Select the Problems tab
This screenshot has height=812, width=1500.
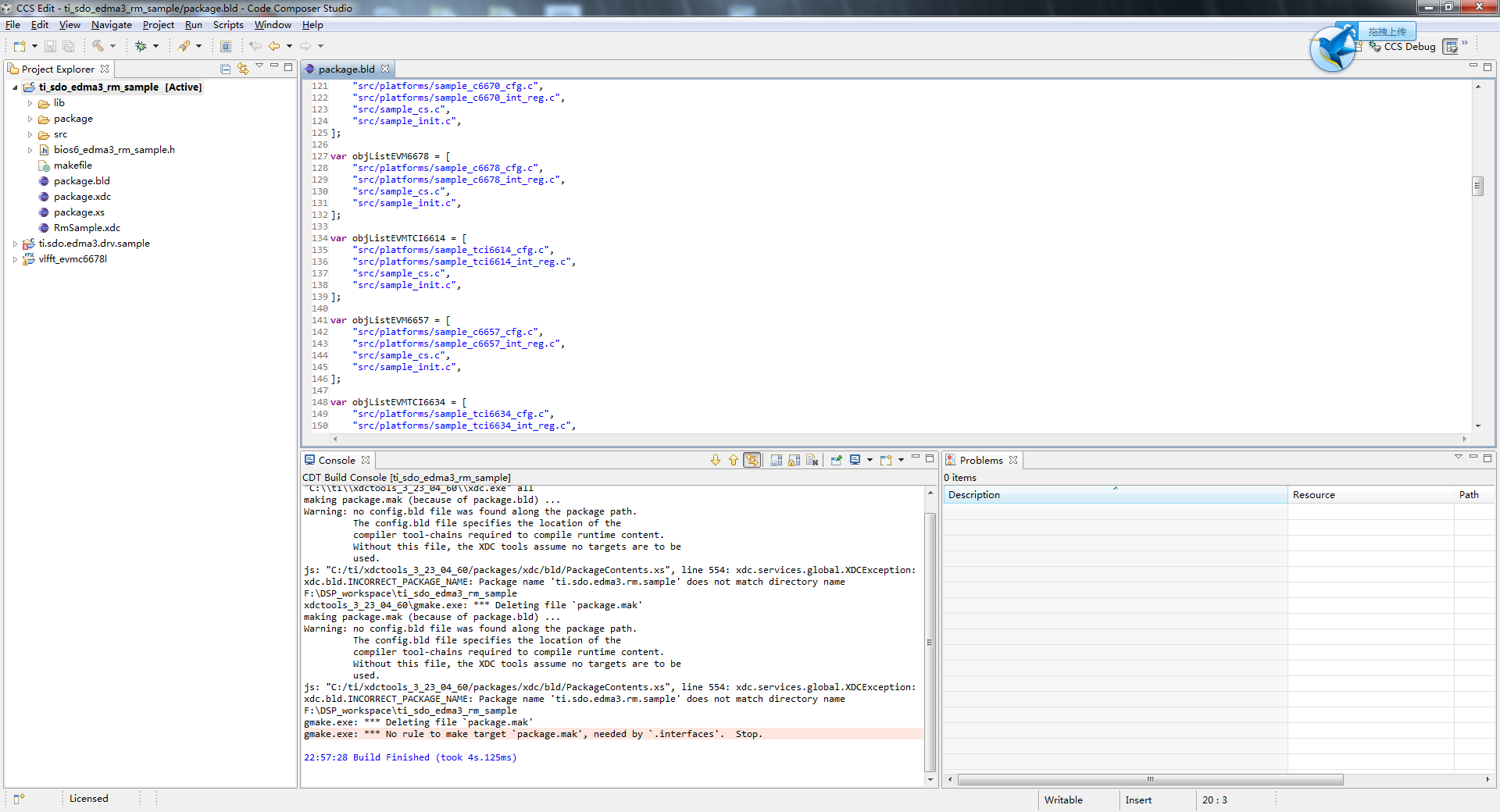pos(980,460)
